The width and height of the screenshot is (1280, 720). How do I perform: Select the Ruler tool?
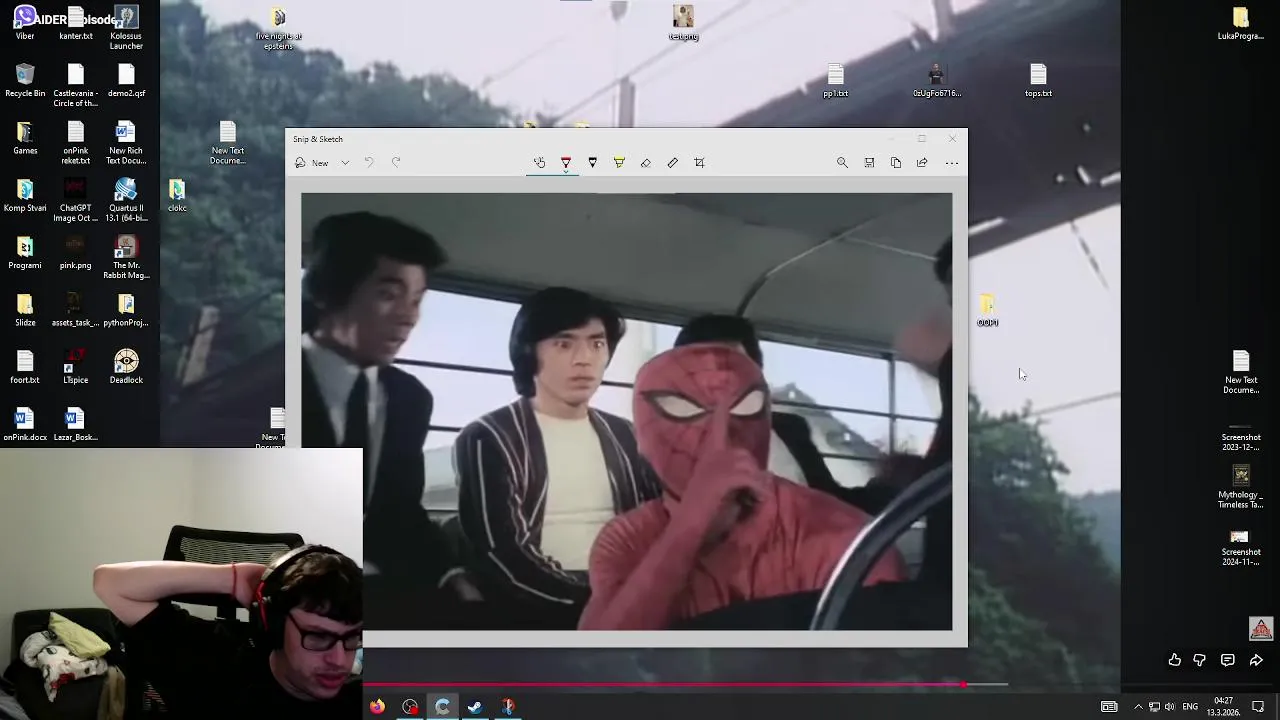tap(672, 163)
